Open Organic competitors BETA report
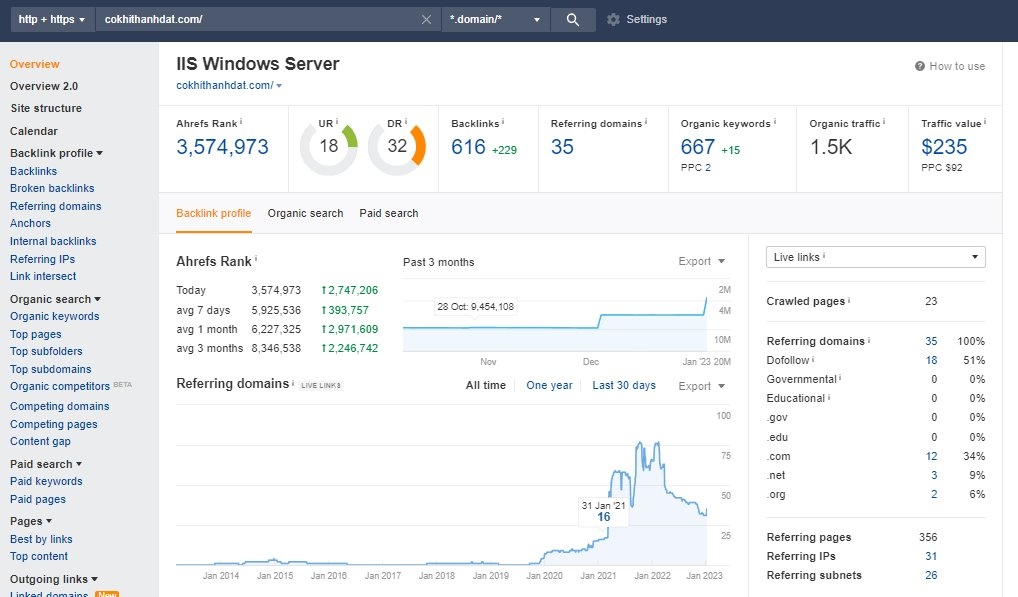The image size is (1018, 597). pyautogui.click(x=60, y=387)
